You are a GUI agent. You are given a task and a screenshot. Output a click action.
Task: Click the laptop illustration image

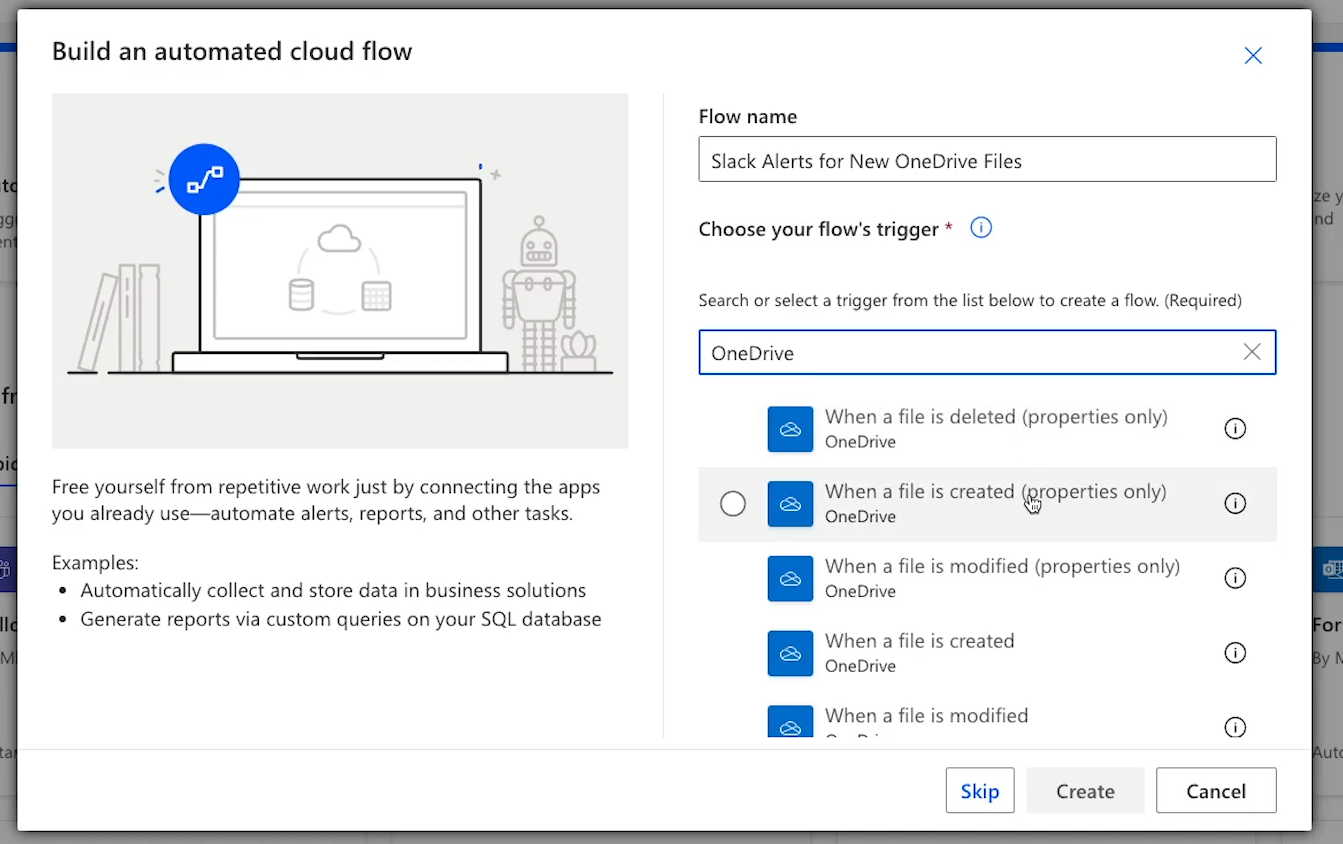[340, 271]
